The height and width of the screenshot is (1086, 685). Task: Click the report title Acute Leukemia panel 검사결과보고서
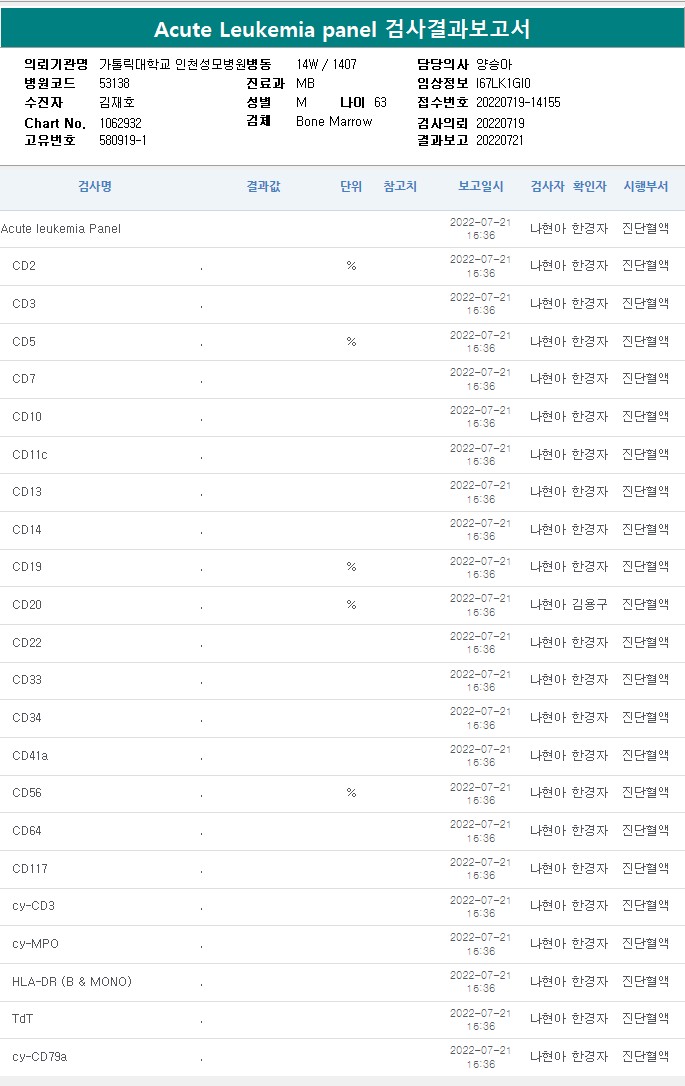(x=342, y=30)
